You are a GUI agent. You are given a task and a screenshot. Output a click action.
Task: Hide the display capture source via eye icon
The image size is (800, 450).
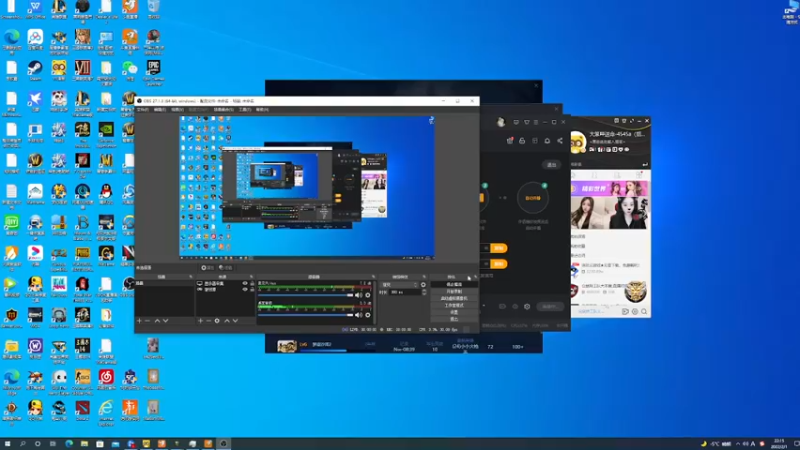[245, 284]
